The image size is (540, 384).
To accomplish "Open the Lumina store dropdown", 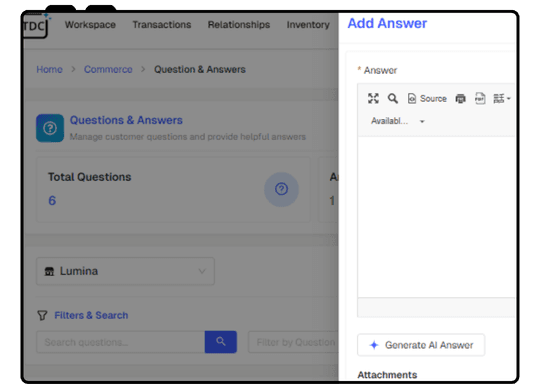I will [125, 271].
